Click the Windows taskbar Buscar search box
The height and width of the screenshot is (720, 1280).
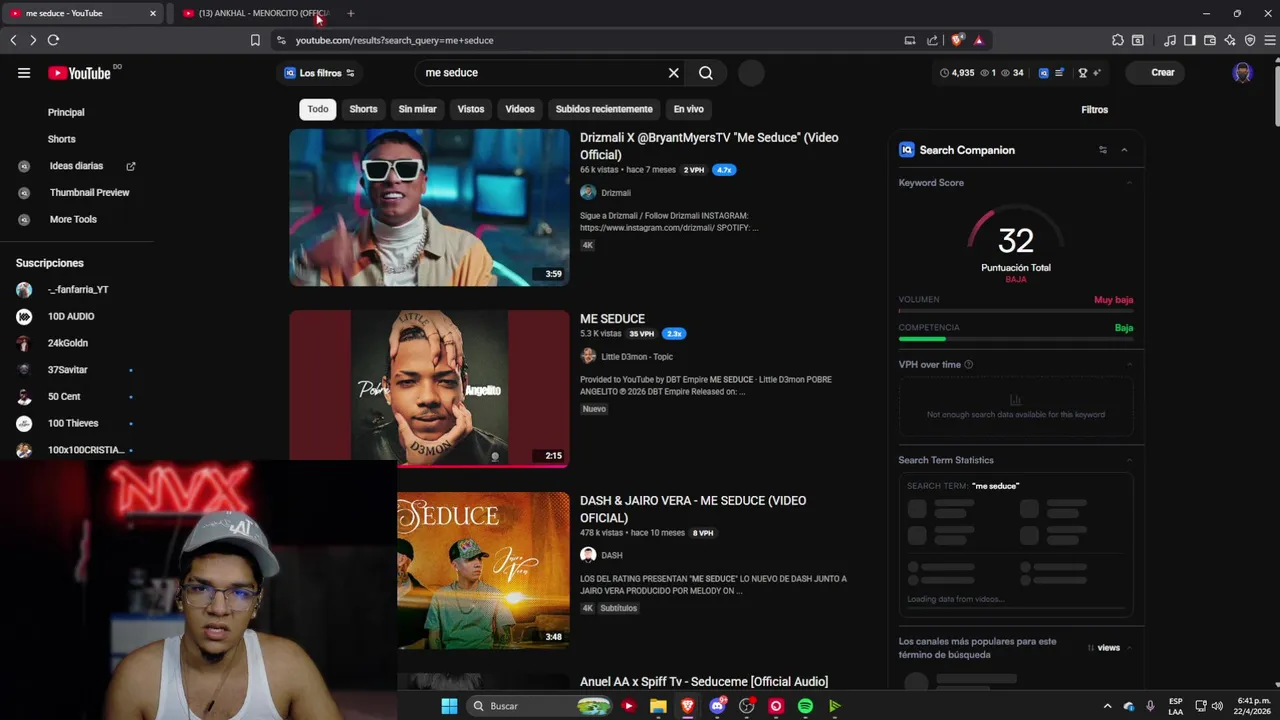click(540, 706)
